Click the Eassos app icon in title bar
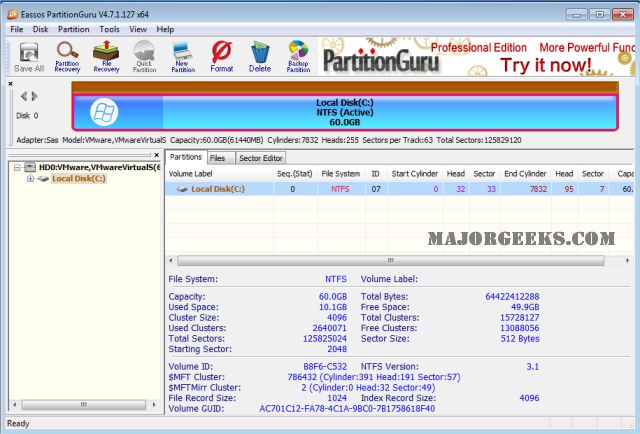The width and height of the screenshot is (640, 434). click(x=12, y=14)
